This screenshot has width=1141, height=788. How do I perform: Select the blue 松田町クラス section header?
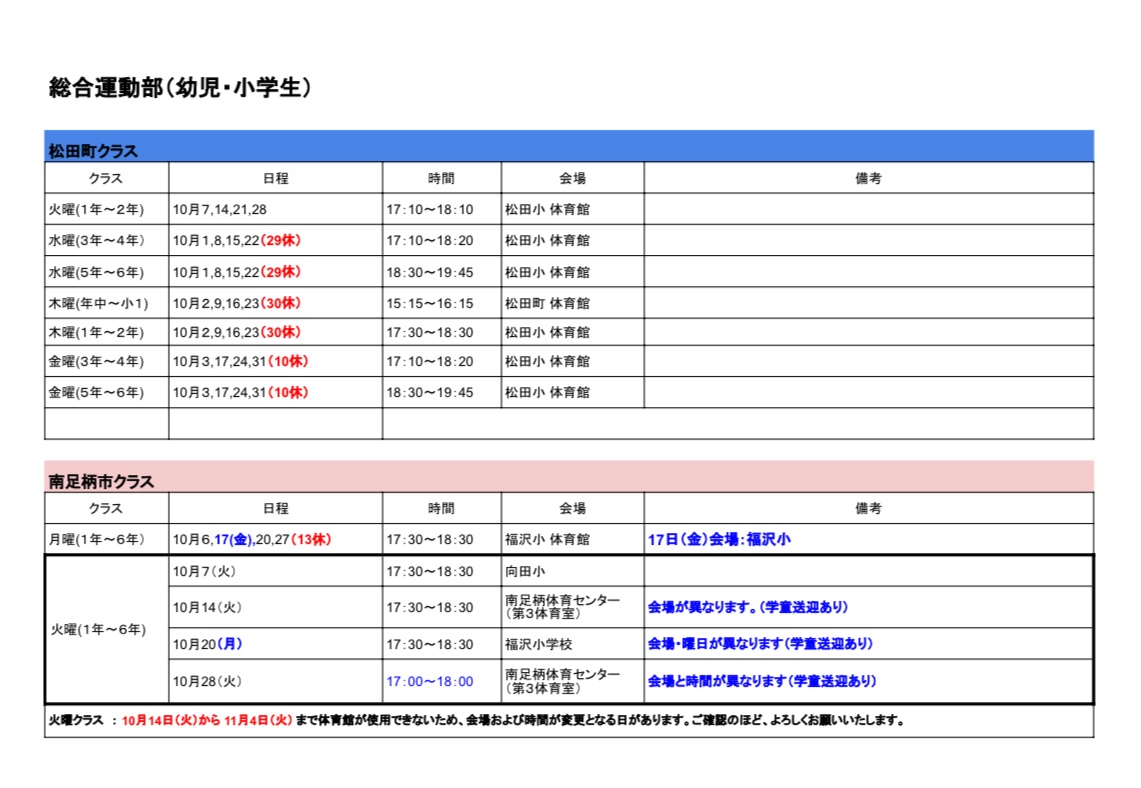93,151
